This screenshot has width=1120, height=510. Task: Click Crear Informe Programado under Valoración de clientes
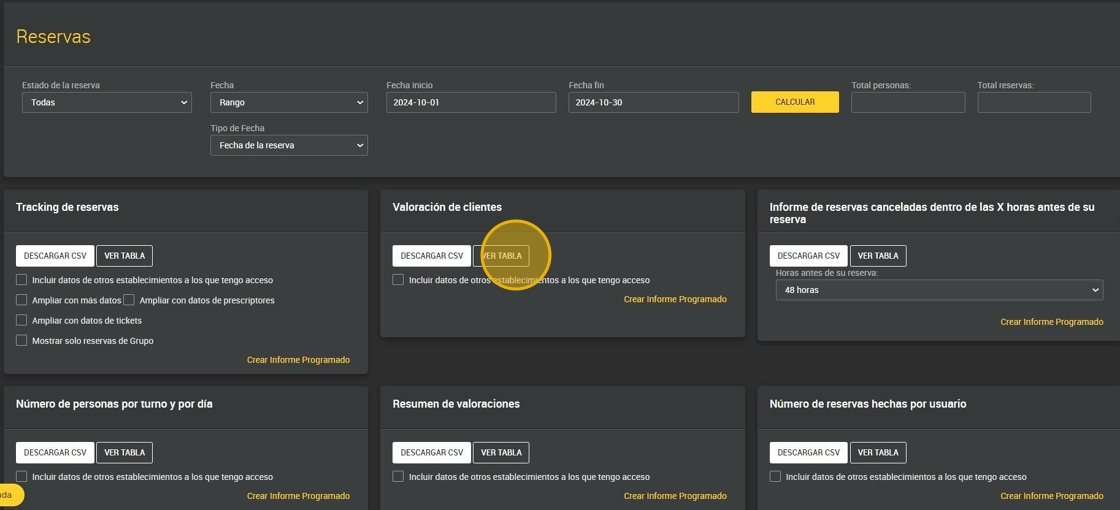675,299
